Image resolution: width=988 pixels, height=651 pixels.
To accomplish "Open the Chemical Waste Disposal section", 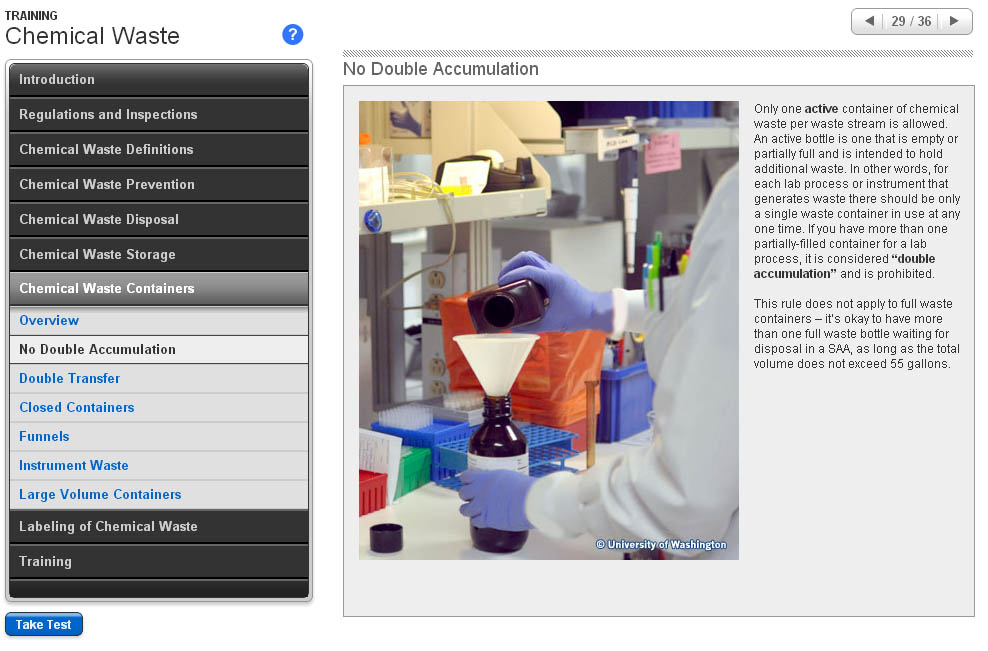I will 159,220.
